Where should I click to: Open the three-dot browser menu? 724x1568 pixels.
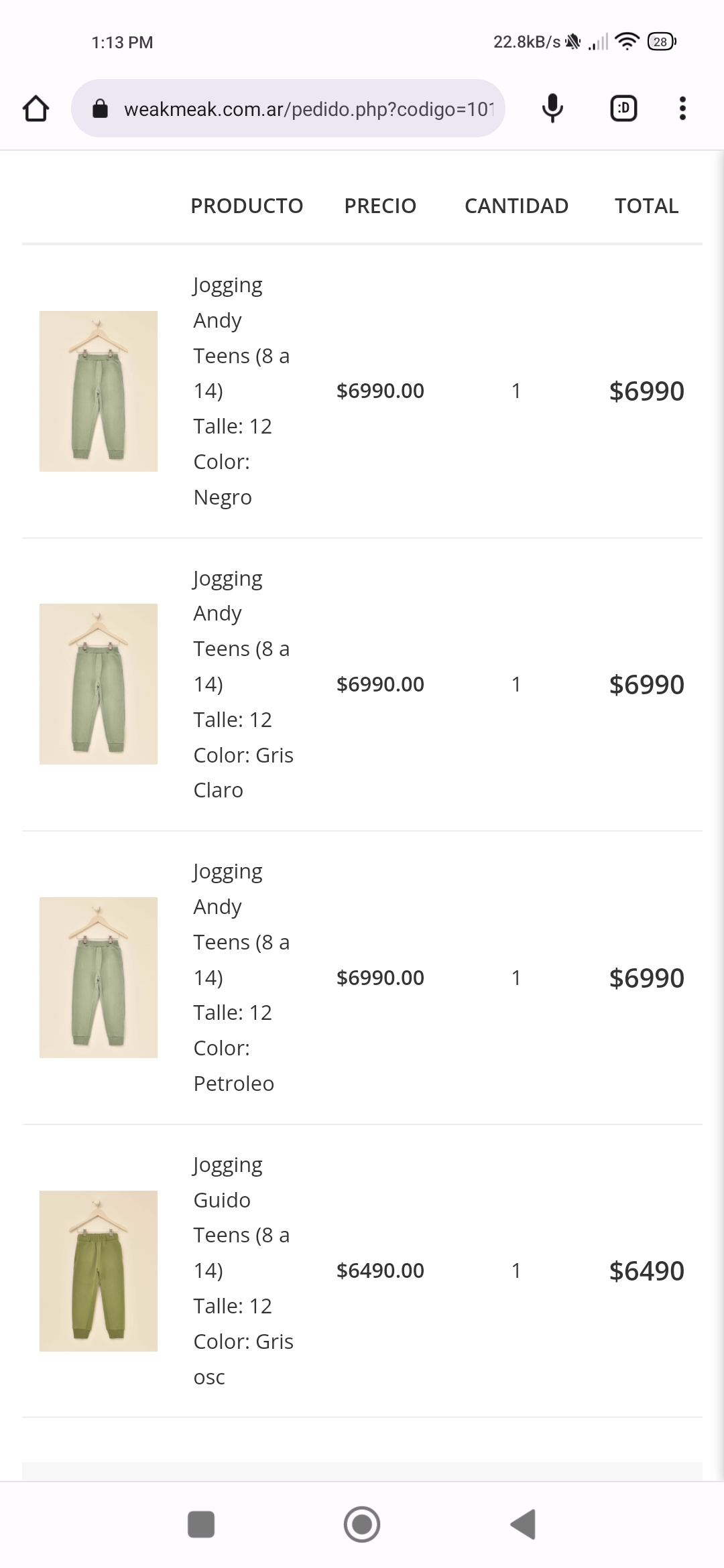[682, 109]
